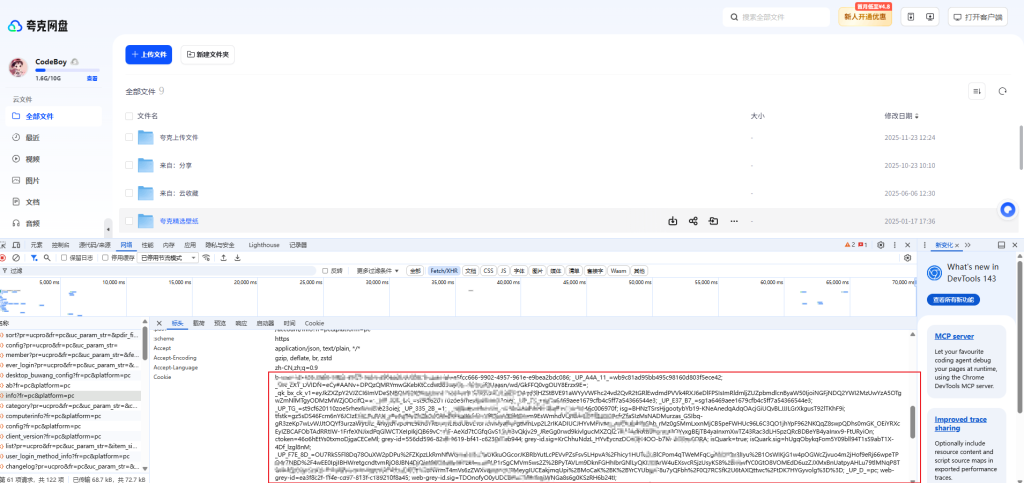
Task: Open the MCP server link
Action: click(954, 337)
